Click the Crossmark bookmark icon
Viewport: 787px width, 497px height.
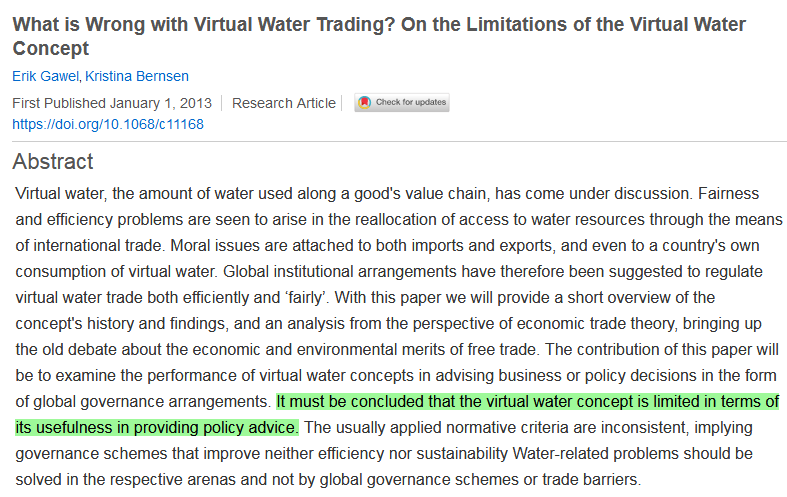pyautogui.click(x=365, y=102)
